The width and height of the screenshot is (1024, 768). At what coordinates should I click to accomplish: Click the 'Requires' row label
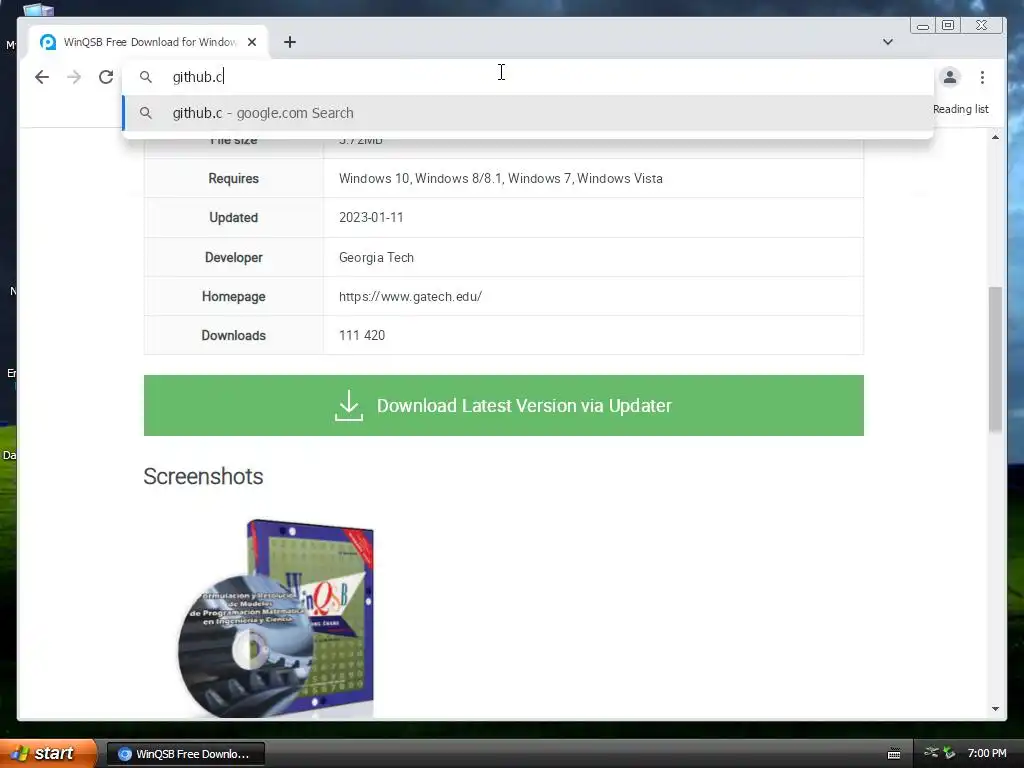pyautogui.click(x=233, y=178)
